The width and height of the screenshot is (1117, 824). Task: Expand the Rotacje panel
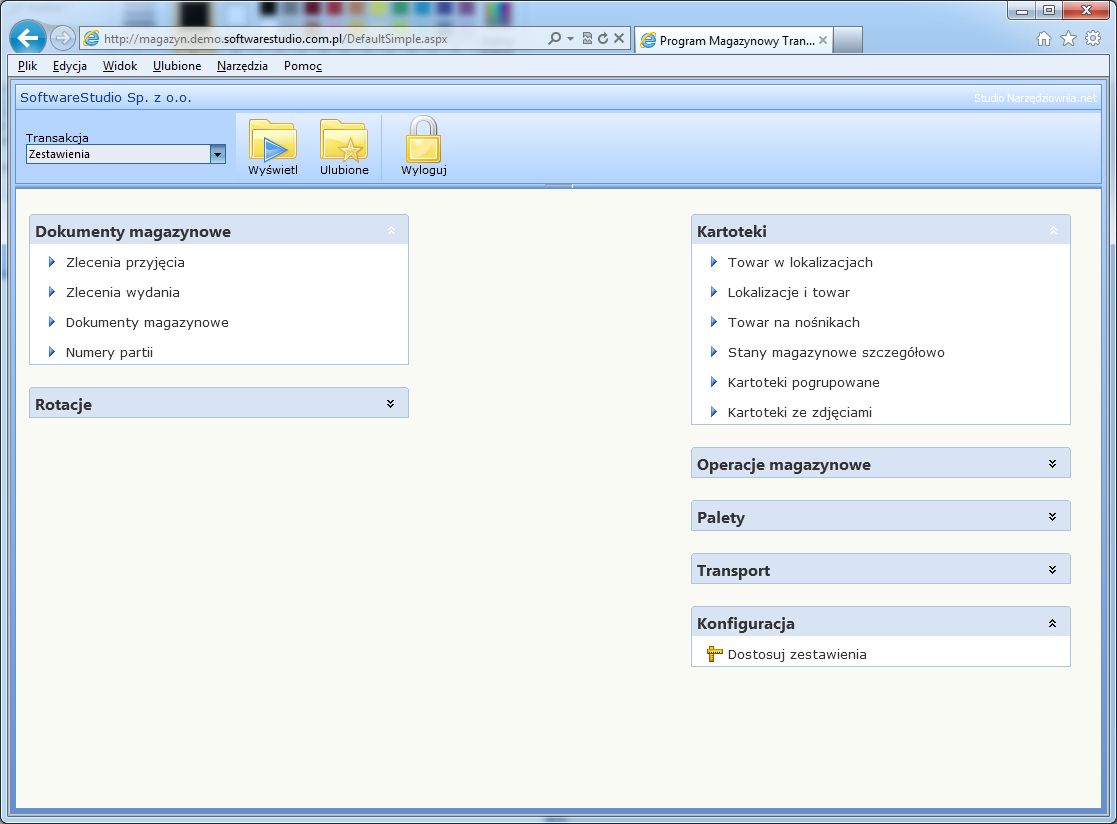(x=390, y=404)
